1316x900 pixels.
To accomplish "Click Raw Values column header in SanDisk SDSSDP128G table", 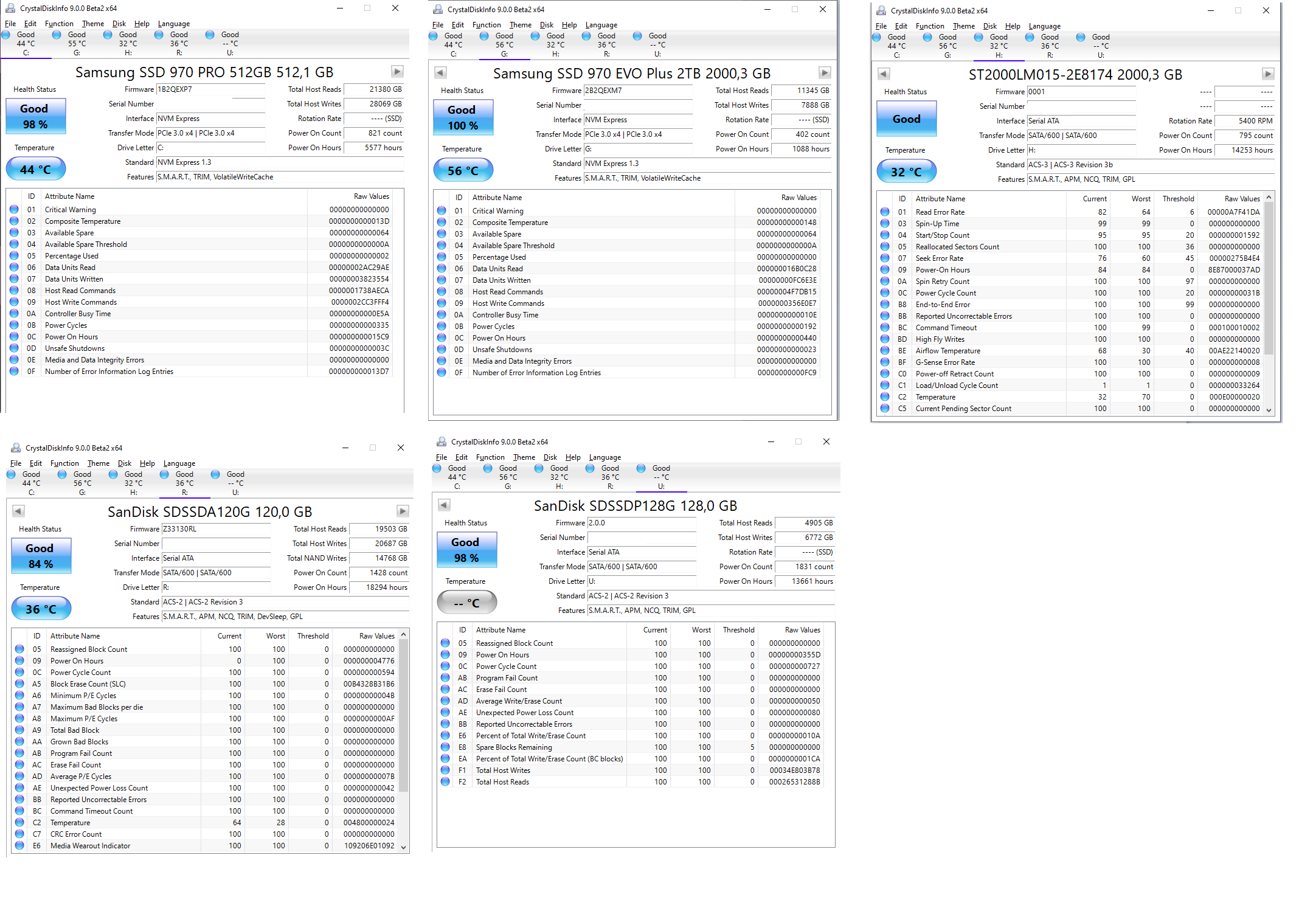I will point(802,630).
